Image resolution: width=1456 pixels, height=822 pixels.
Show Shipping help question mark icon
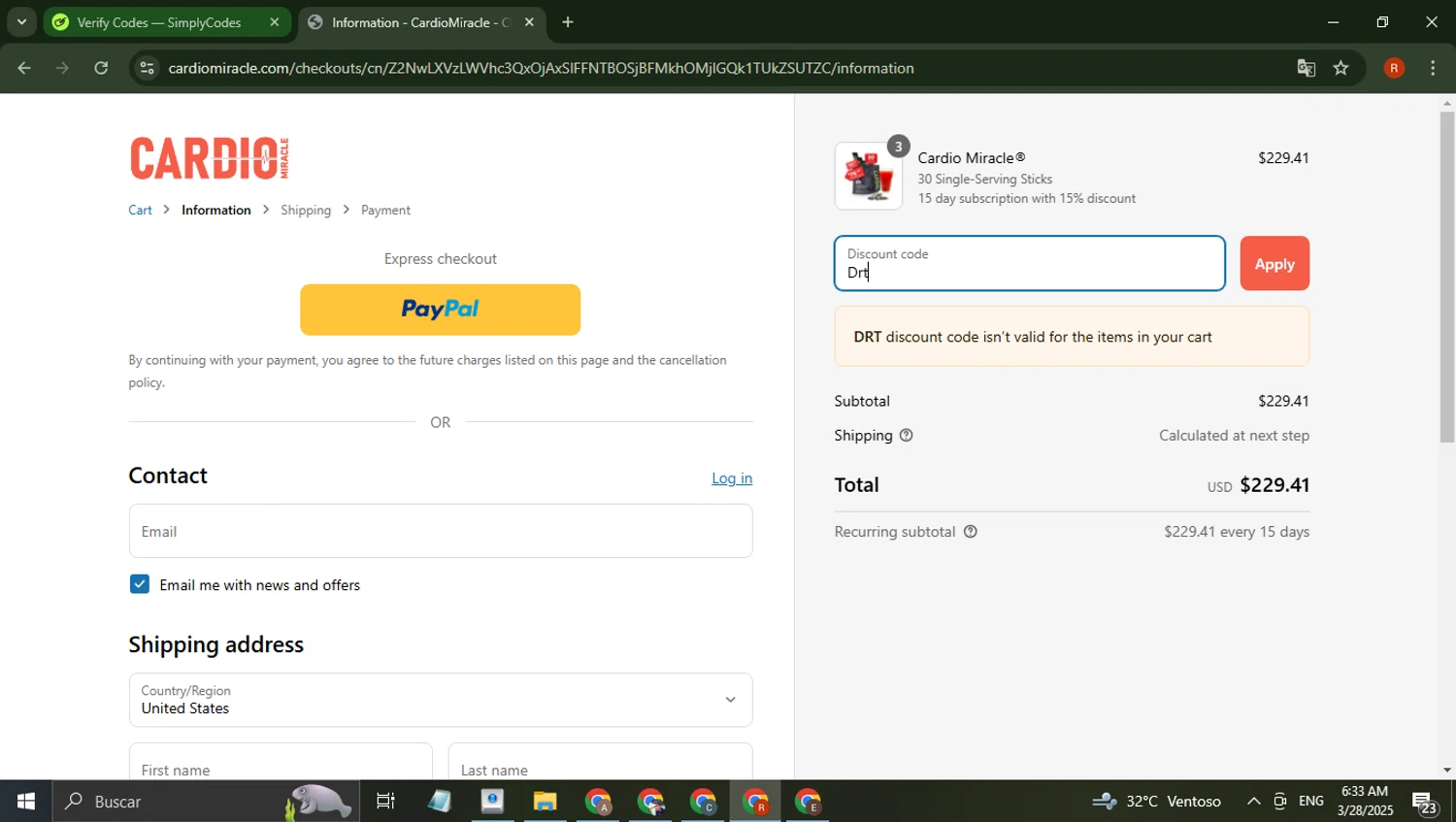click(x=906, y=436)
